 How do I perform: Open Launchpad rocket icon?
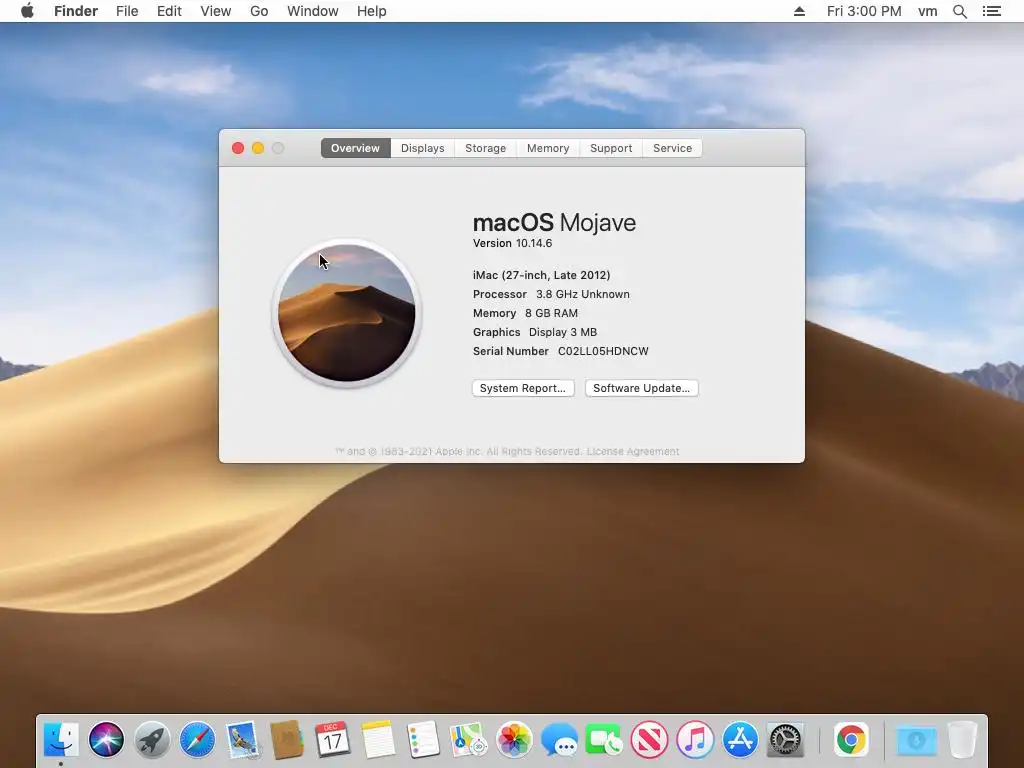tap(152, 740)
